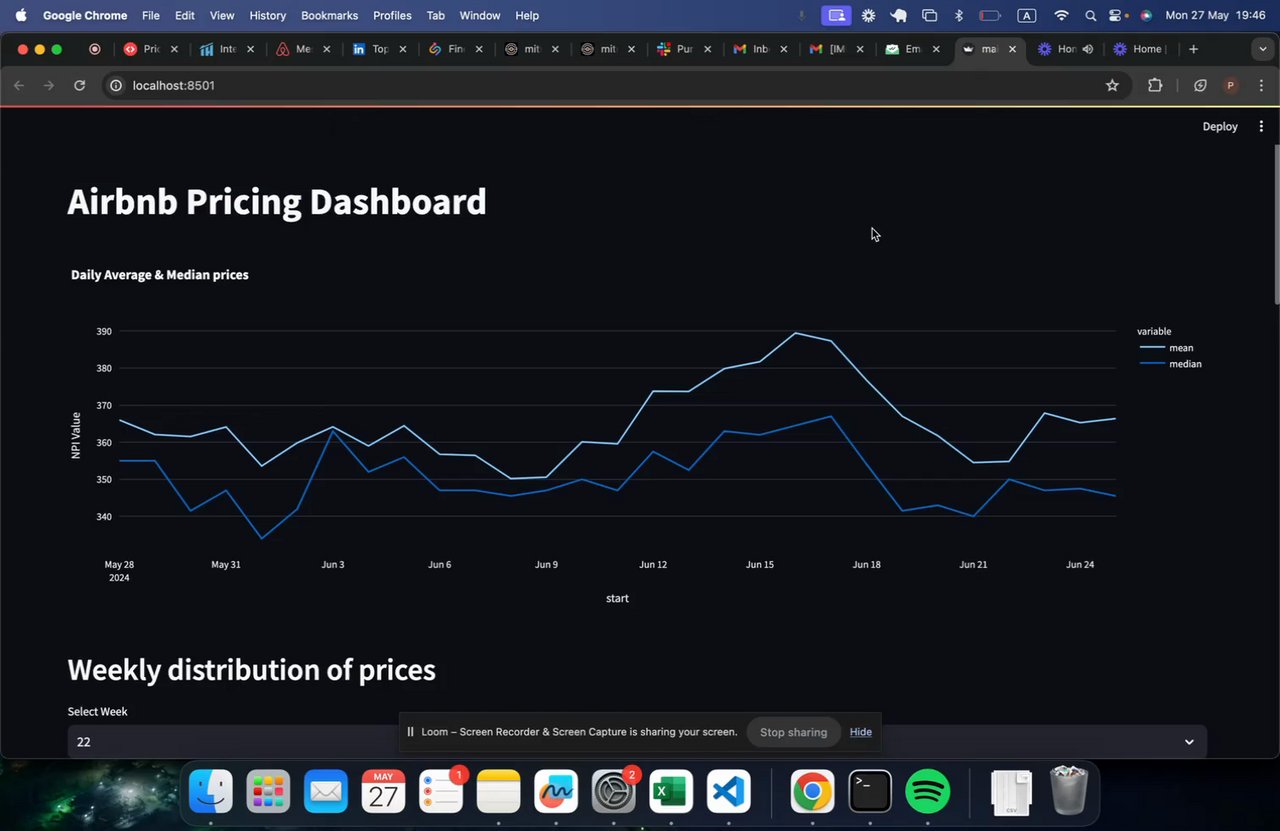Image resolution: width=1280 pixels, height=831 pixels.
Task: Open Finder from the Dock
Action: coord(211,792)
